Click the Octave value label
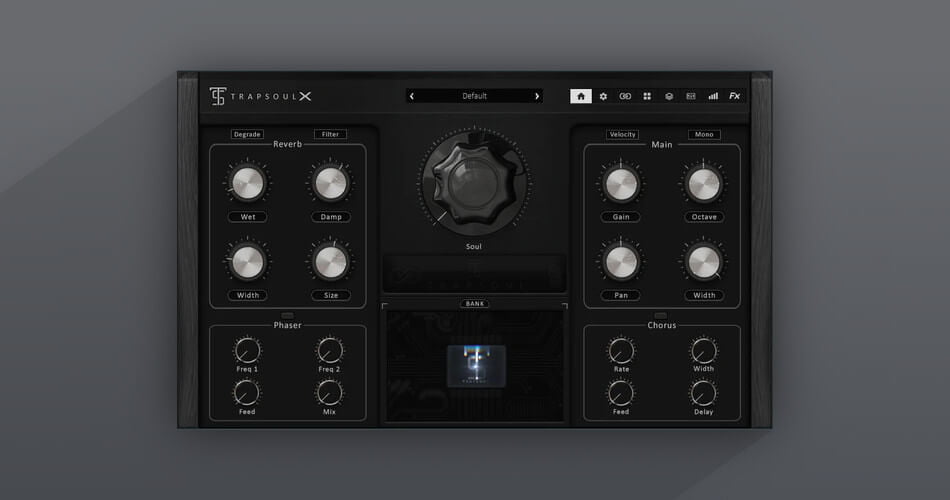The height and width of the screenshot is (500, 950). click(x=704, y=216)
